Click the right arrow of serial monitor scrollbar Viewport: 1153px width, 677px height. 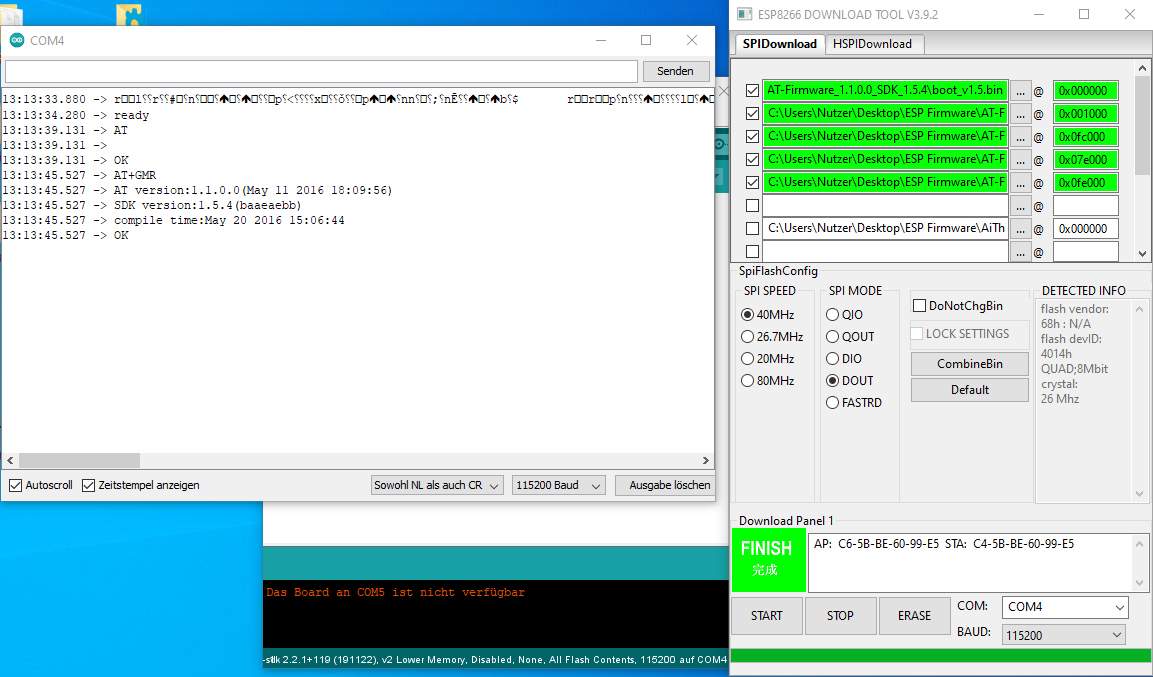pyautogui.click(x=706, y=460)
